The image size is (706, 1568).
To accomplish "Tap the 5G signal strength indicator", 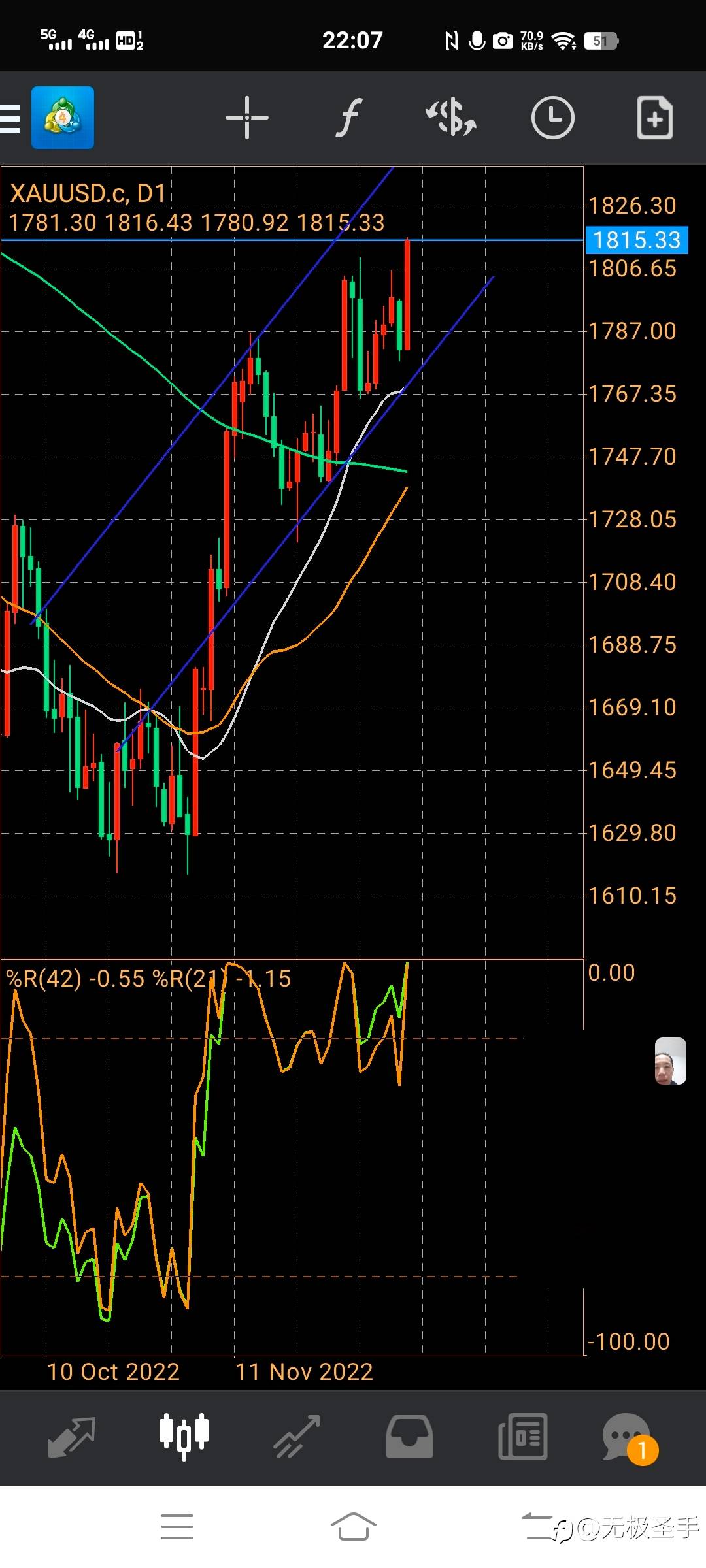I will point(56,40).
